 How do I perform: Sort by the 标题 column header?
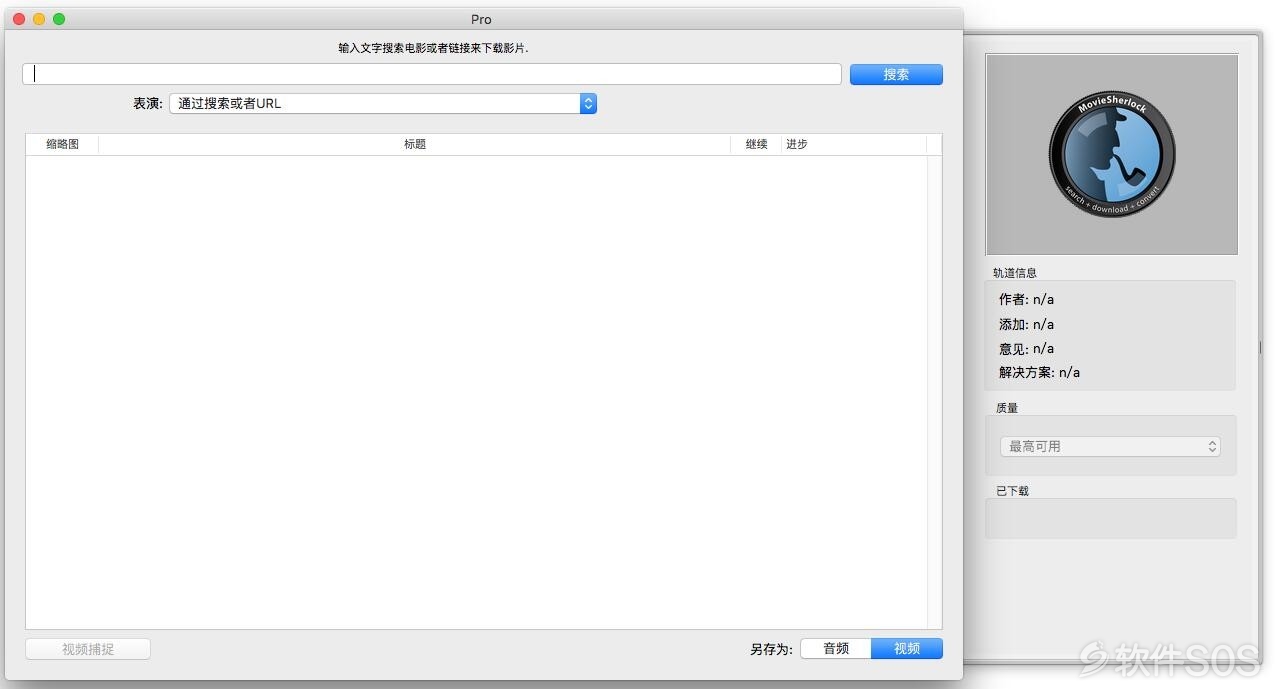pos(415,144)
